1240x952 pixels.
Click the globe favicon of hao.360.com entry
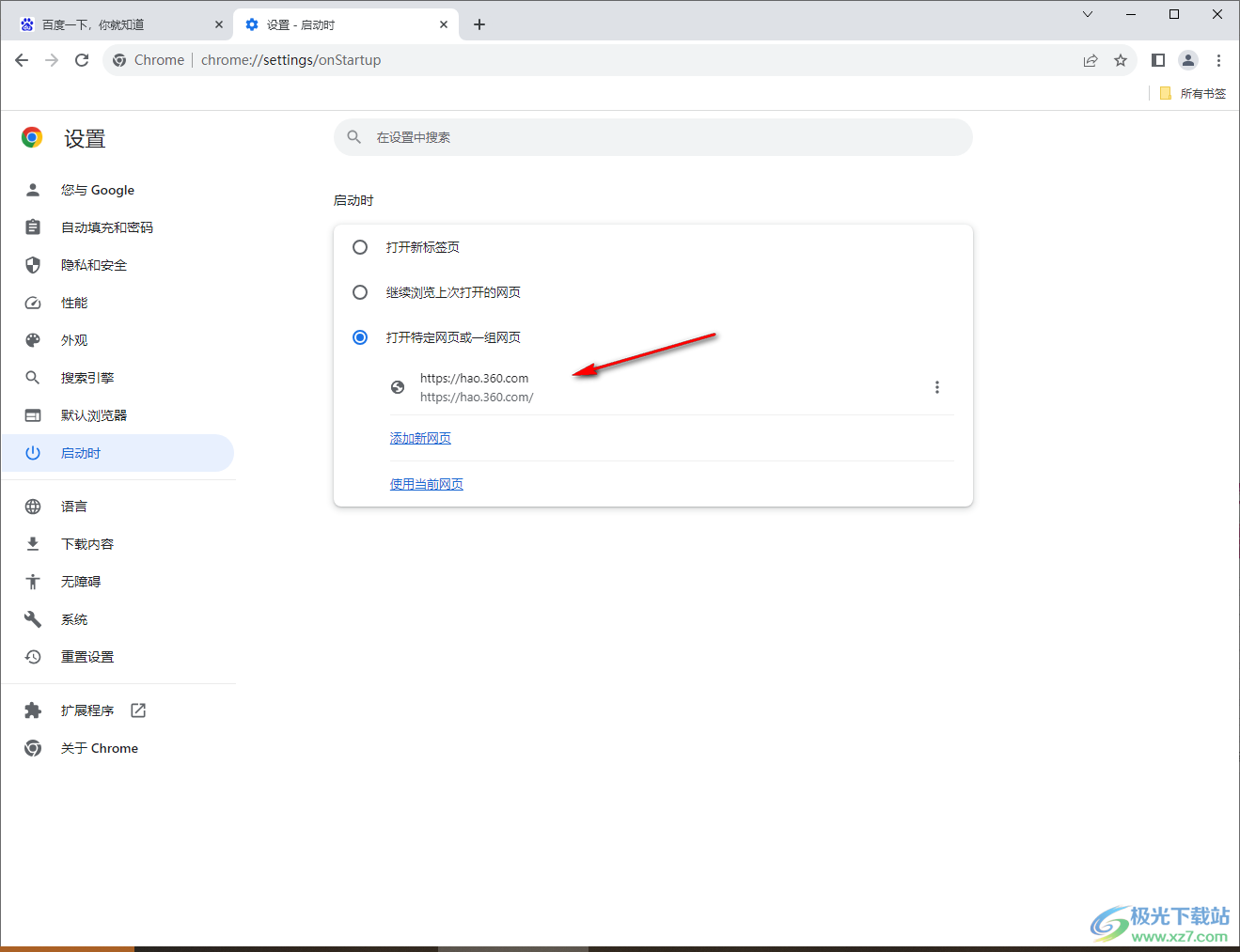click(398, 387)
